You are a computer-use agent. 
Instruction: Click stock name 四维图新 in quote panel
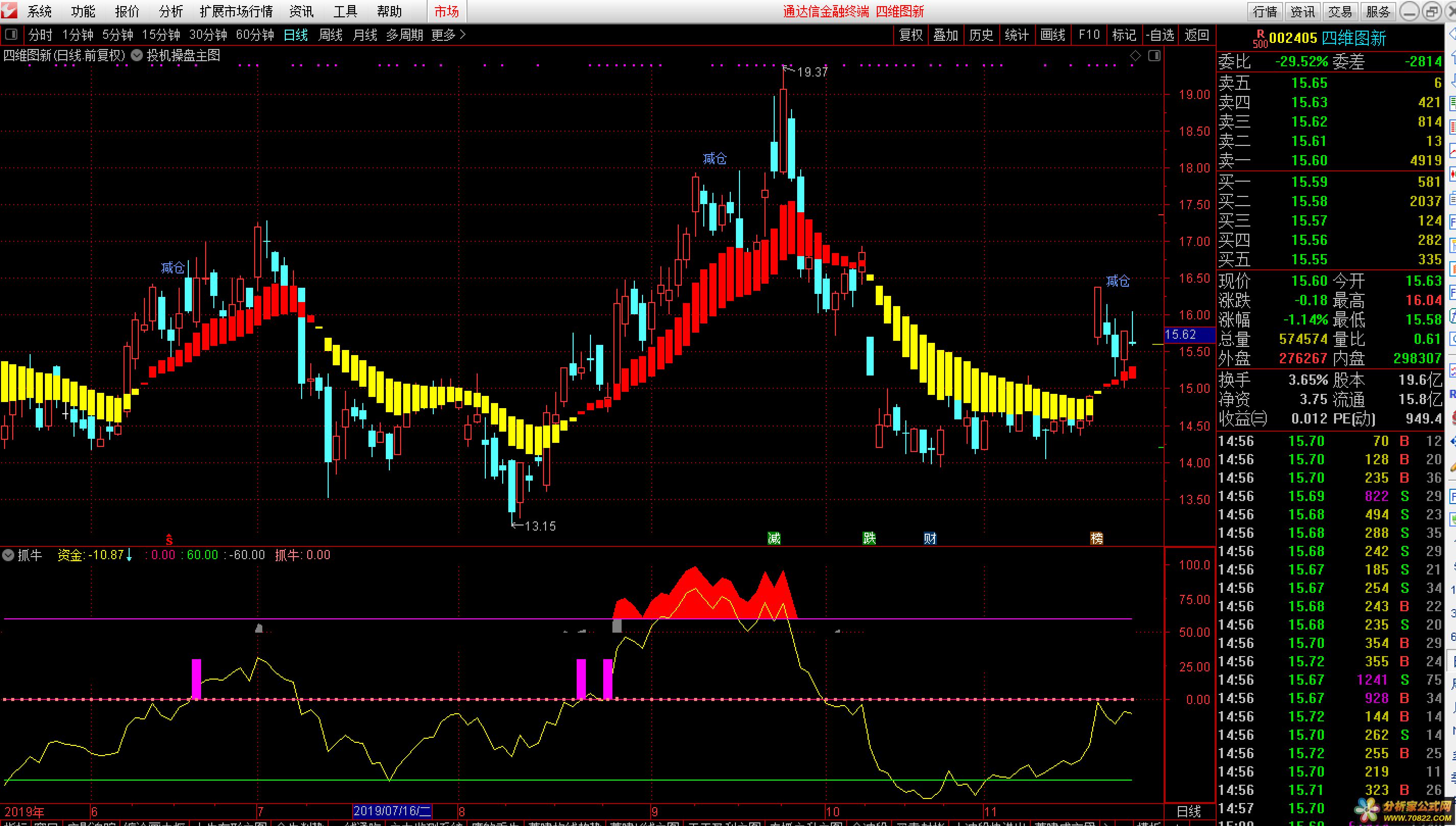coord(1354,39)
